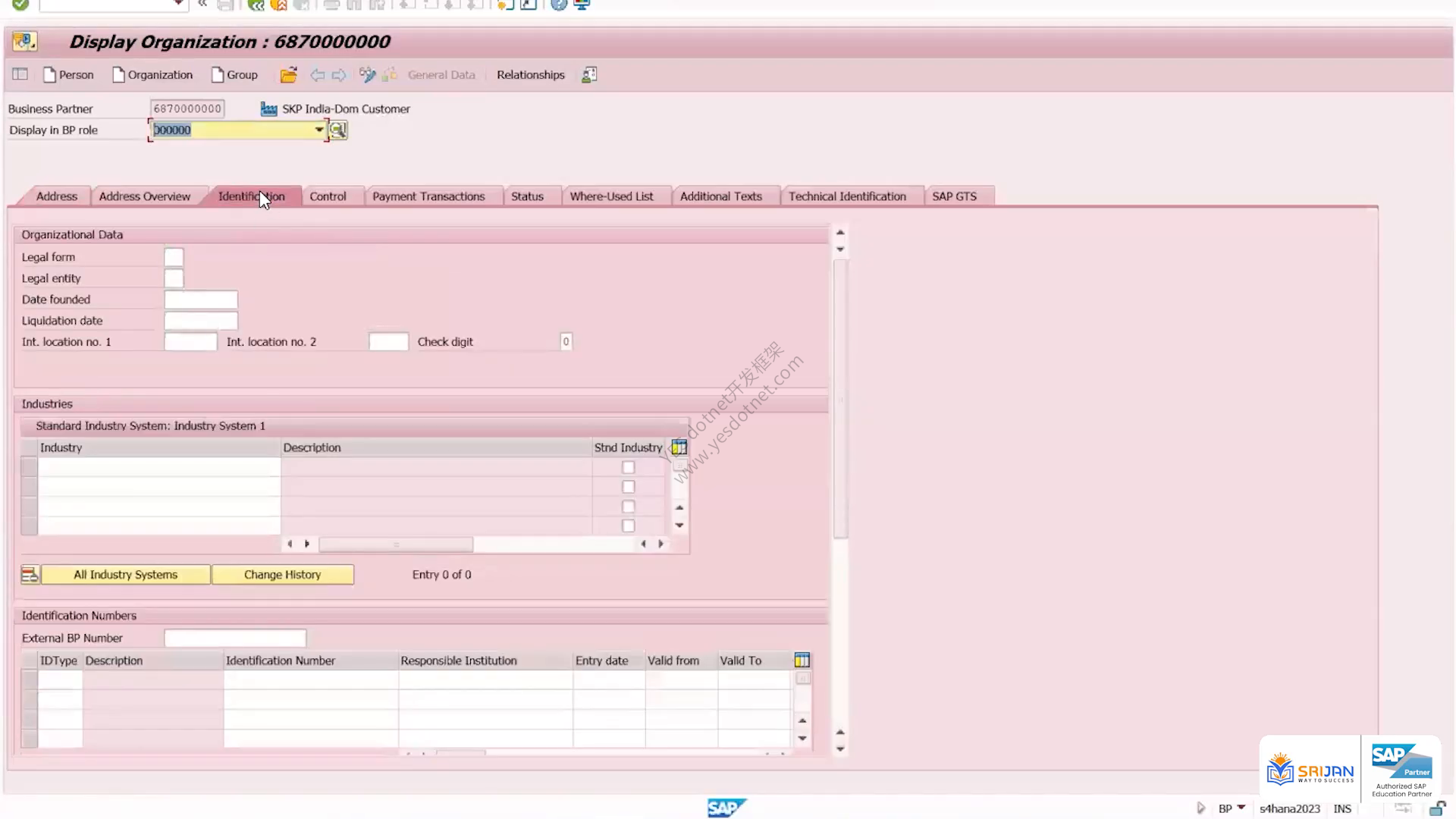Switch to the Address Overview tab

[x=145, y=196]
